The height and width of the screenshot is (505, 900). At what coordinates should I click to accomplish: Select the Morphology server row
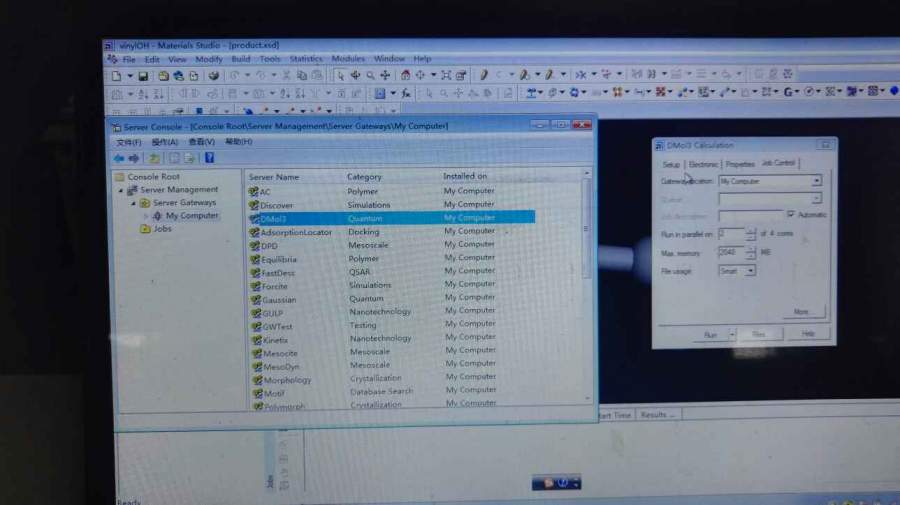click(391, 379)
